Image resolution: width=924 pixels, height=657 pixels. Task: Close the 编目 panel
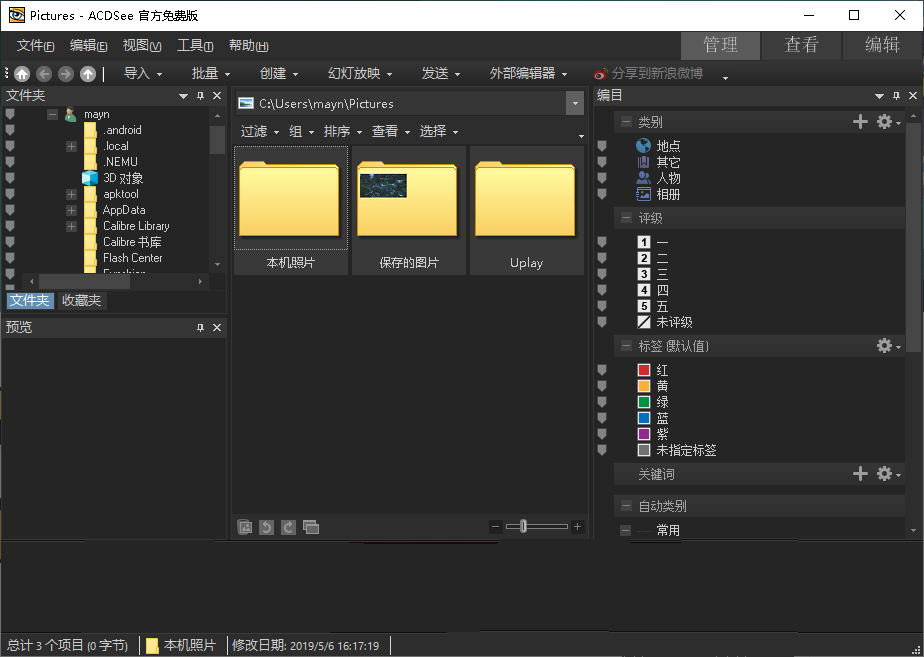pos(913,95)
